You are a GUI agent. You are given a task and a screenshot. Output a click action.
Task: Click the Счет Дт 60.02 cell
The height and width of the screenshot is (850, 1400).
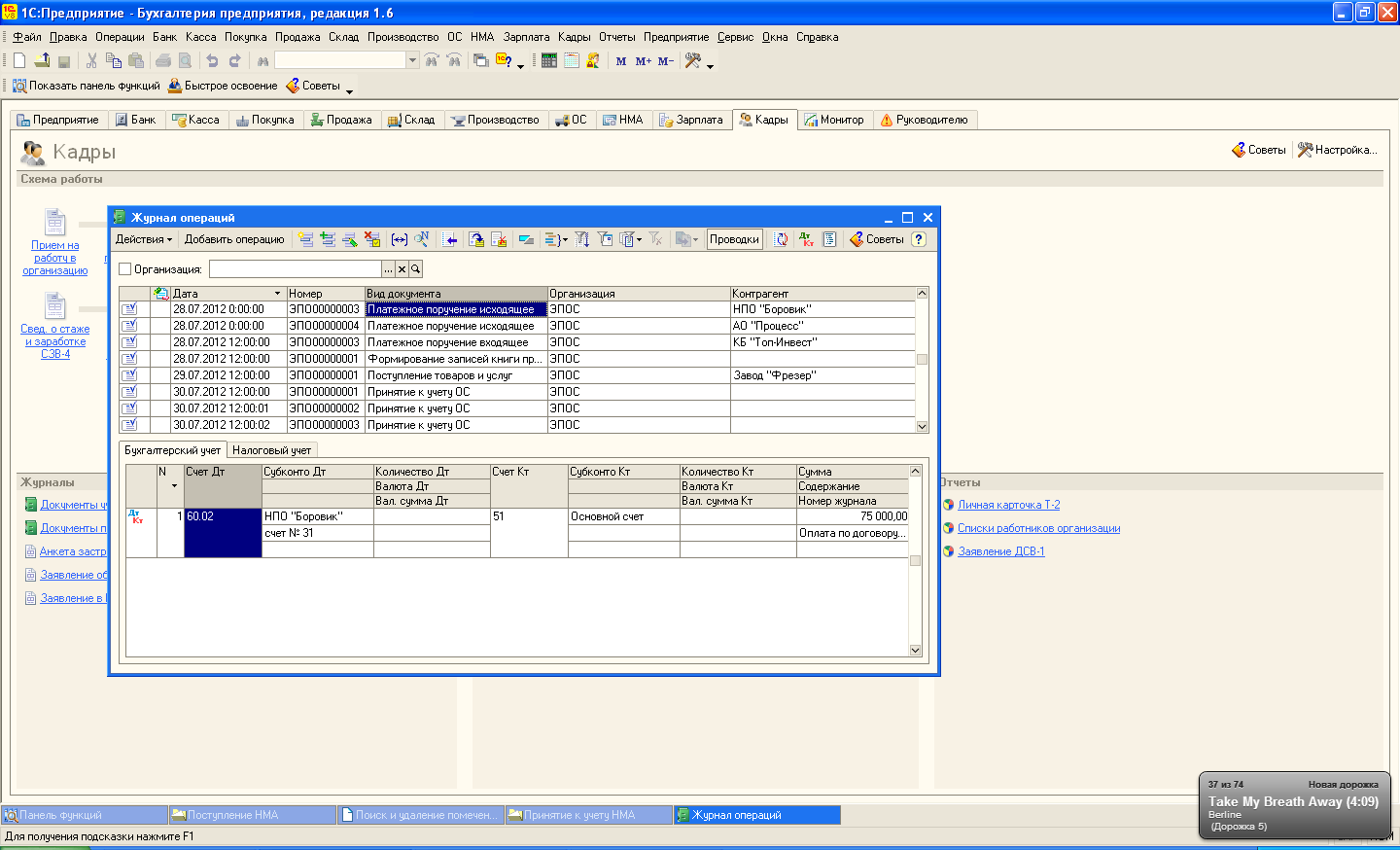pyautogui.click(x=223, y=533)
